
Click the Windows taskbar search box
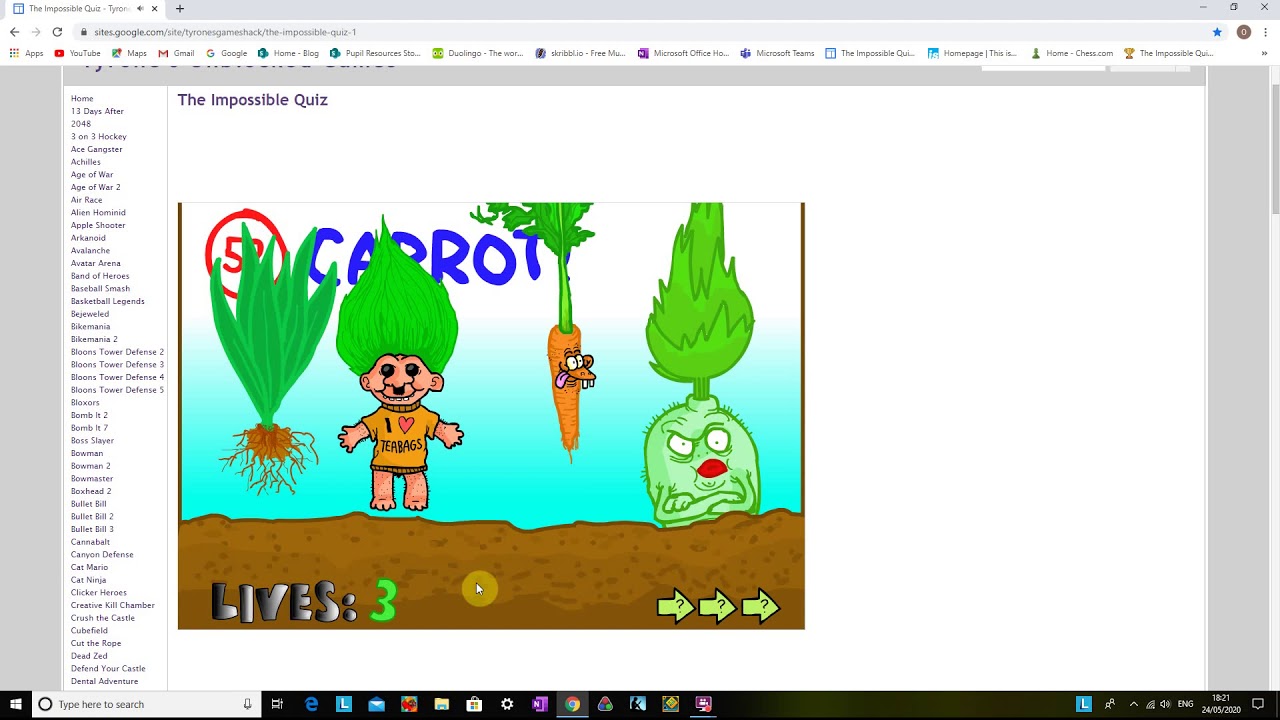pos(145,704)
